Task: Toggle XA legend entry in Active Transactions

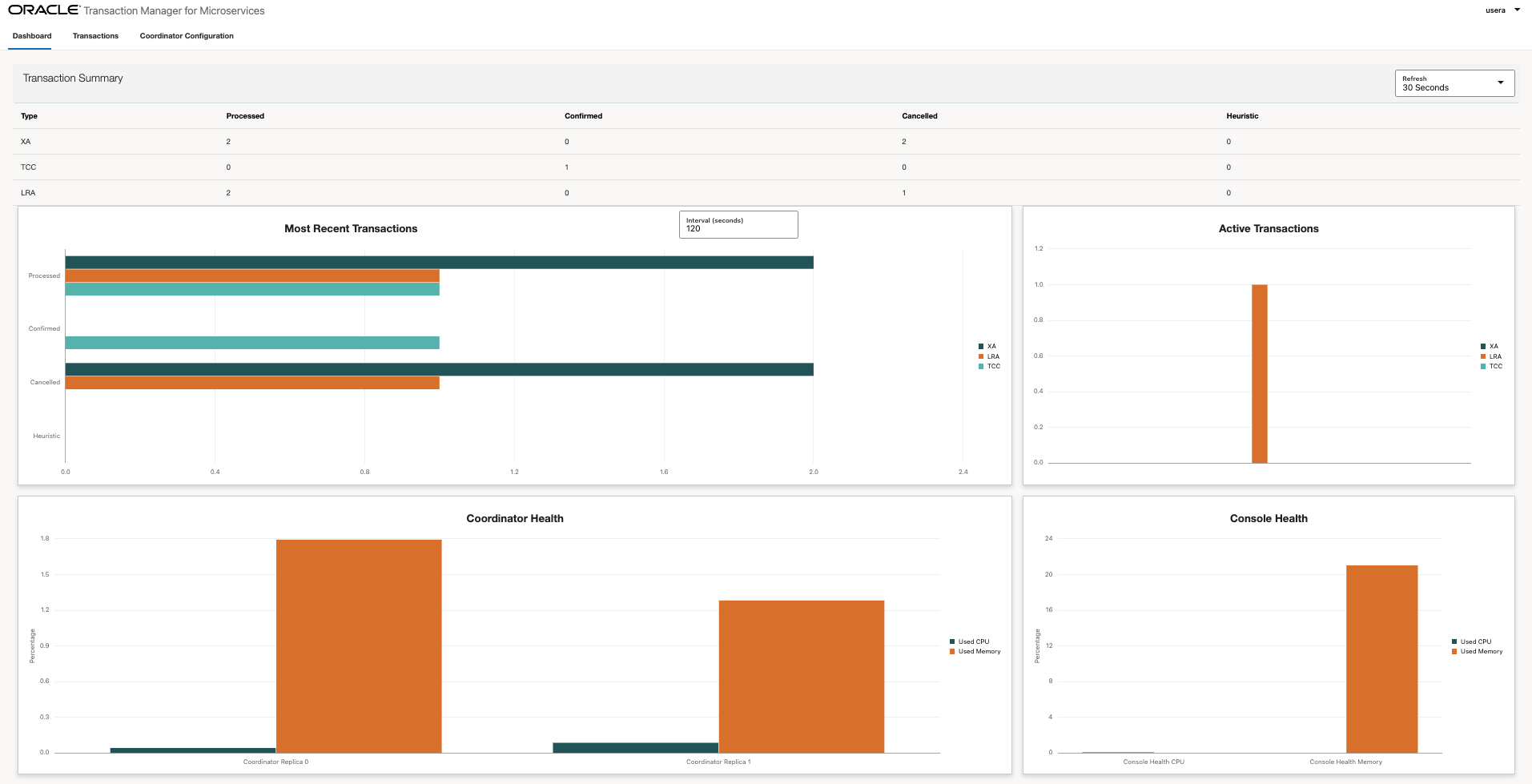Action: tap(1490, 347)
